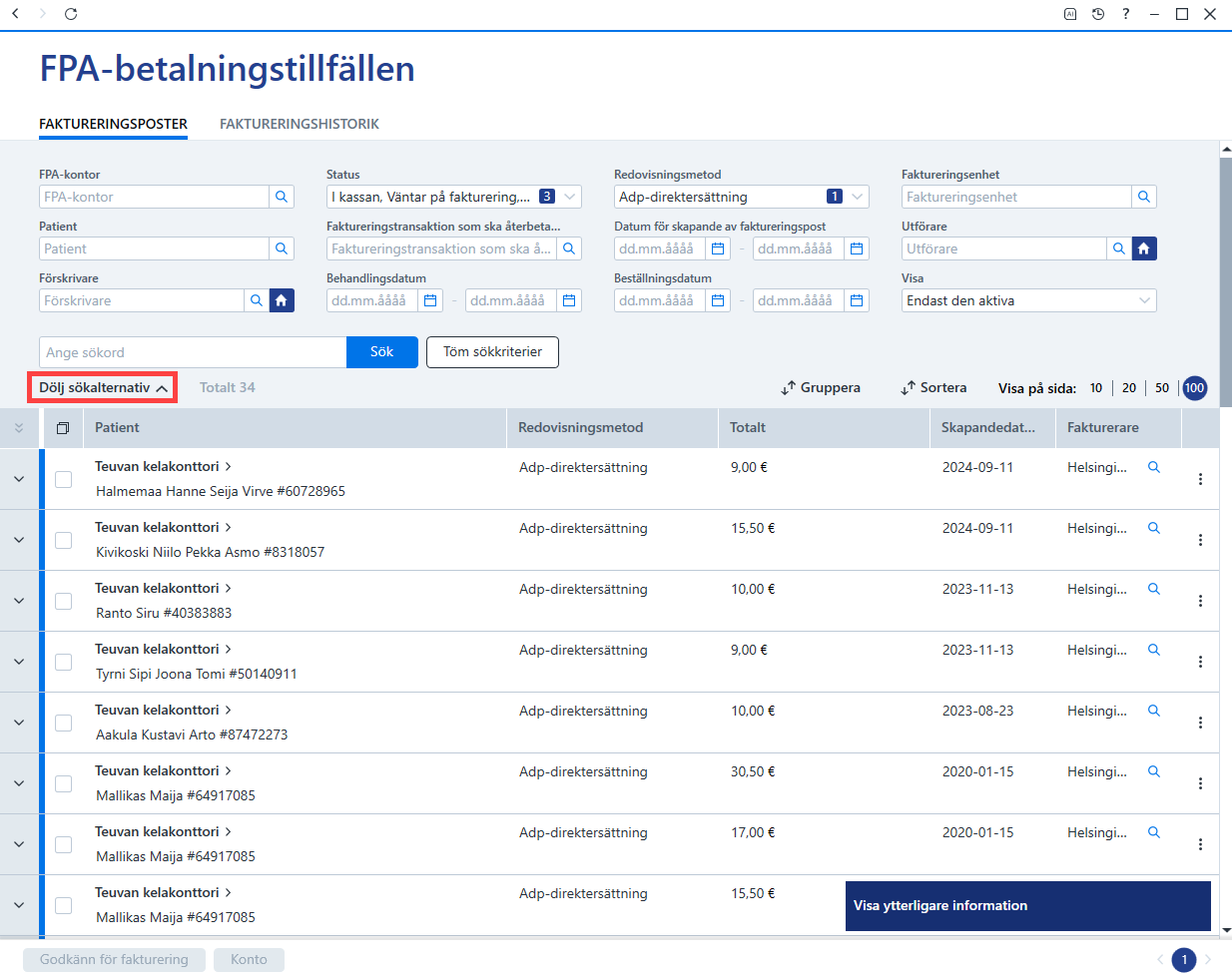1232x979 pixels.
Task: Click the vertical scrollbar on the right
Action: coord(1226,279)
